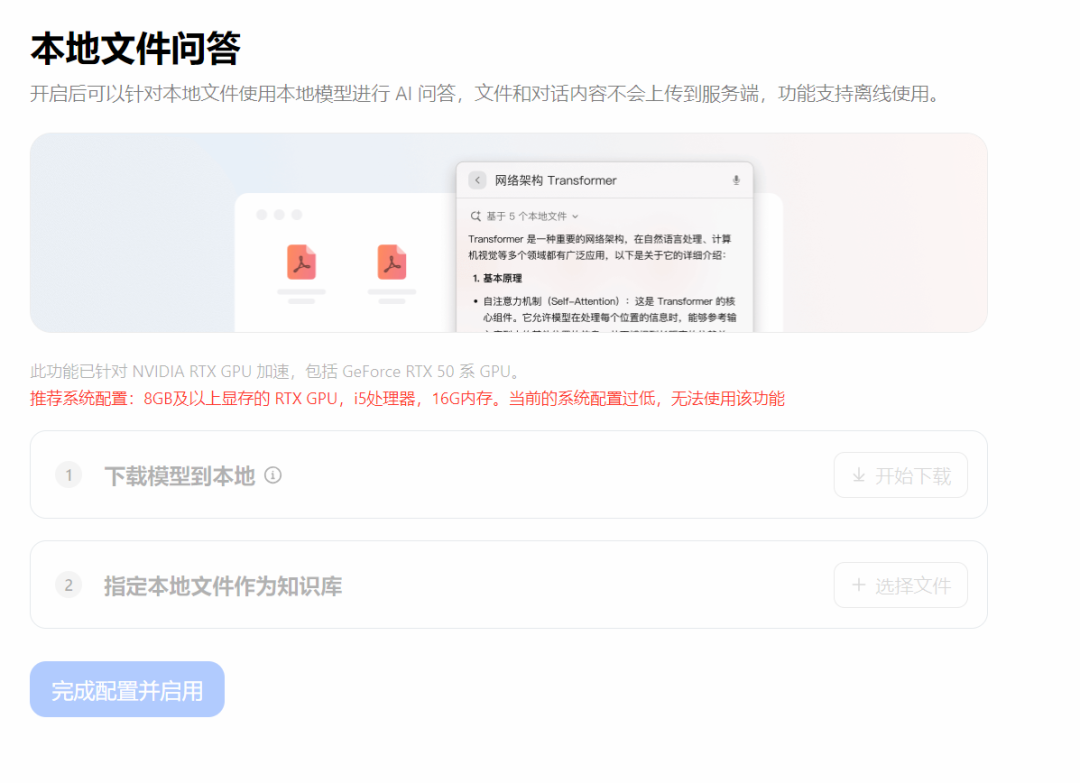The width and height of the screenshot is (1080, 783).
Task: Click the 选择文件 button
Action: coord(900,585)
